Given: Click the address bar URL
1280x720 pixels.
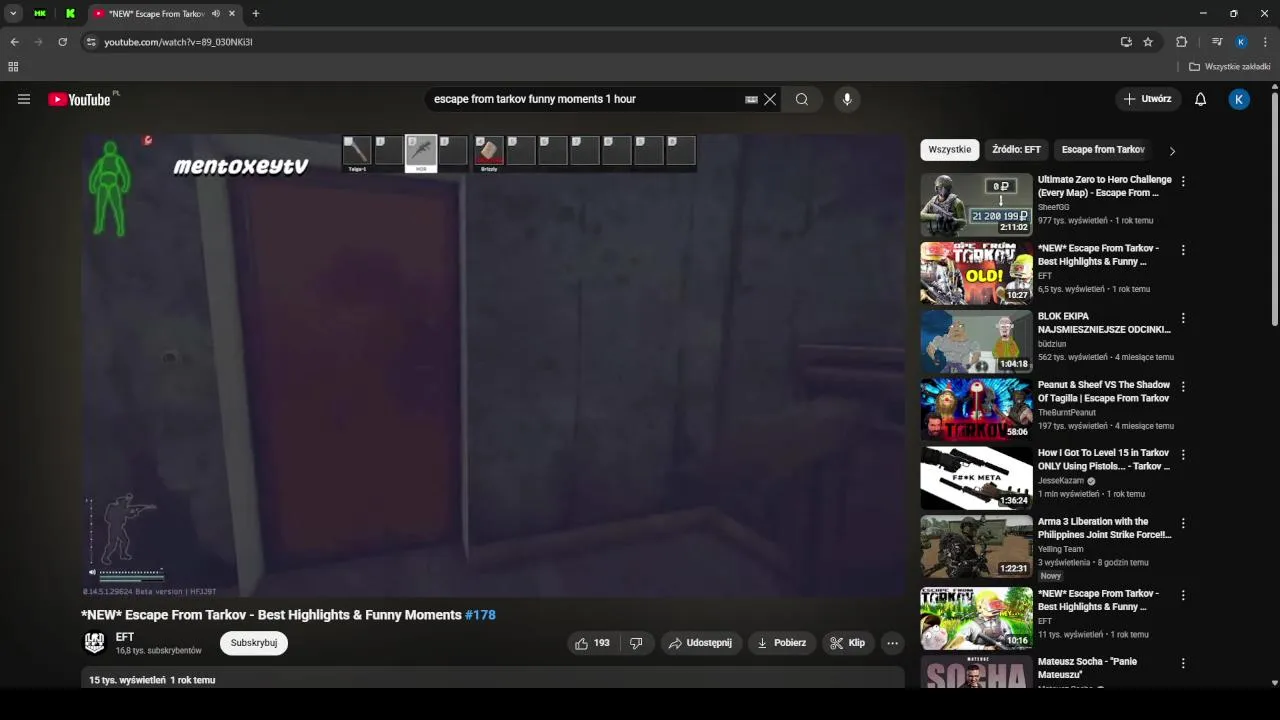Looking at the screenshot, I should 178,42.
